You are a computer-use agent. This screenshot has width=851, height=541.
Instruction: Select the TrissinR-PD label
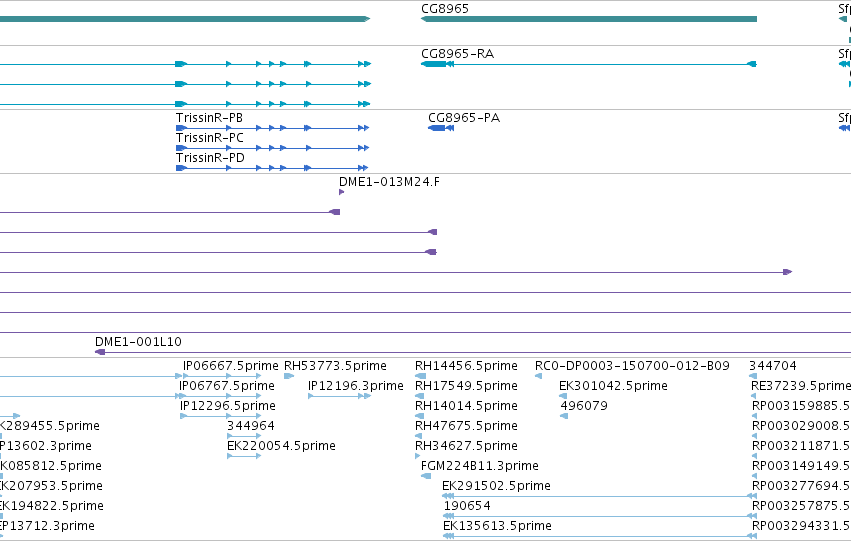(210, 158)
